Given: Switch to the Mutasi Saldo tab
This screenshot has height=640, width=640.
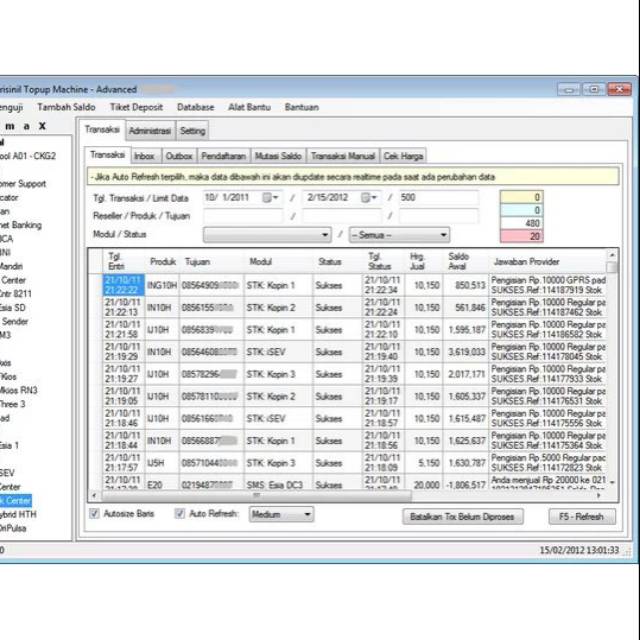Looking at the screenshot, I should point(278,156).
